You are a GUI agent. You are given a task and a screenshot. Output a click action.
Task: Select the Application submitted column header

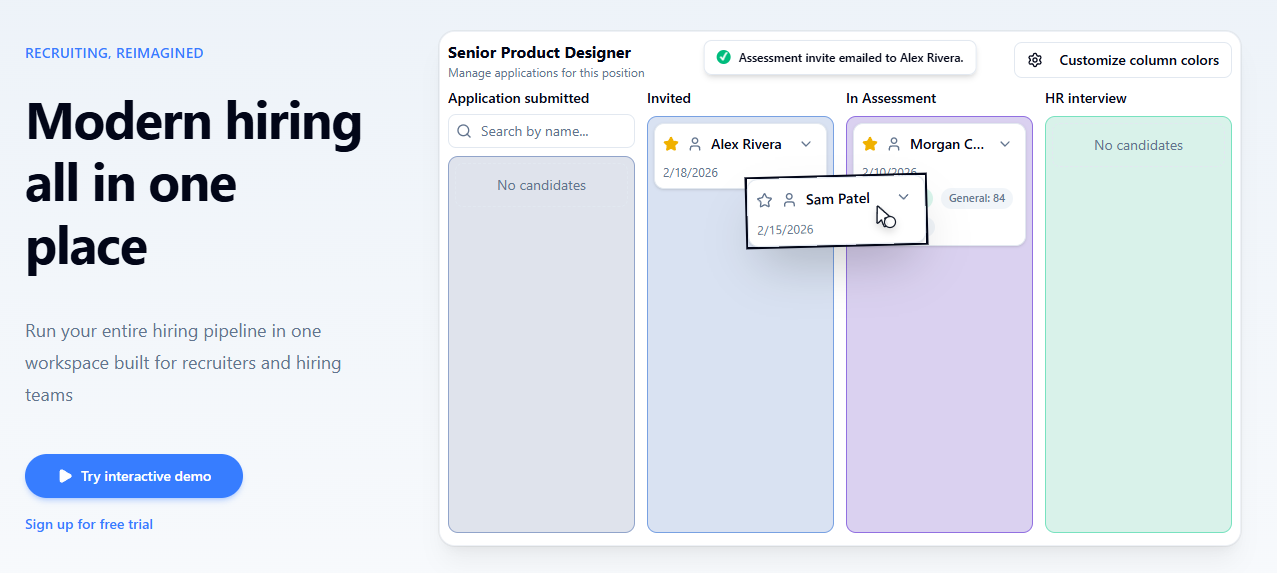(x=518, y=98)
